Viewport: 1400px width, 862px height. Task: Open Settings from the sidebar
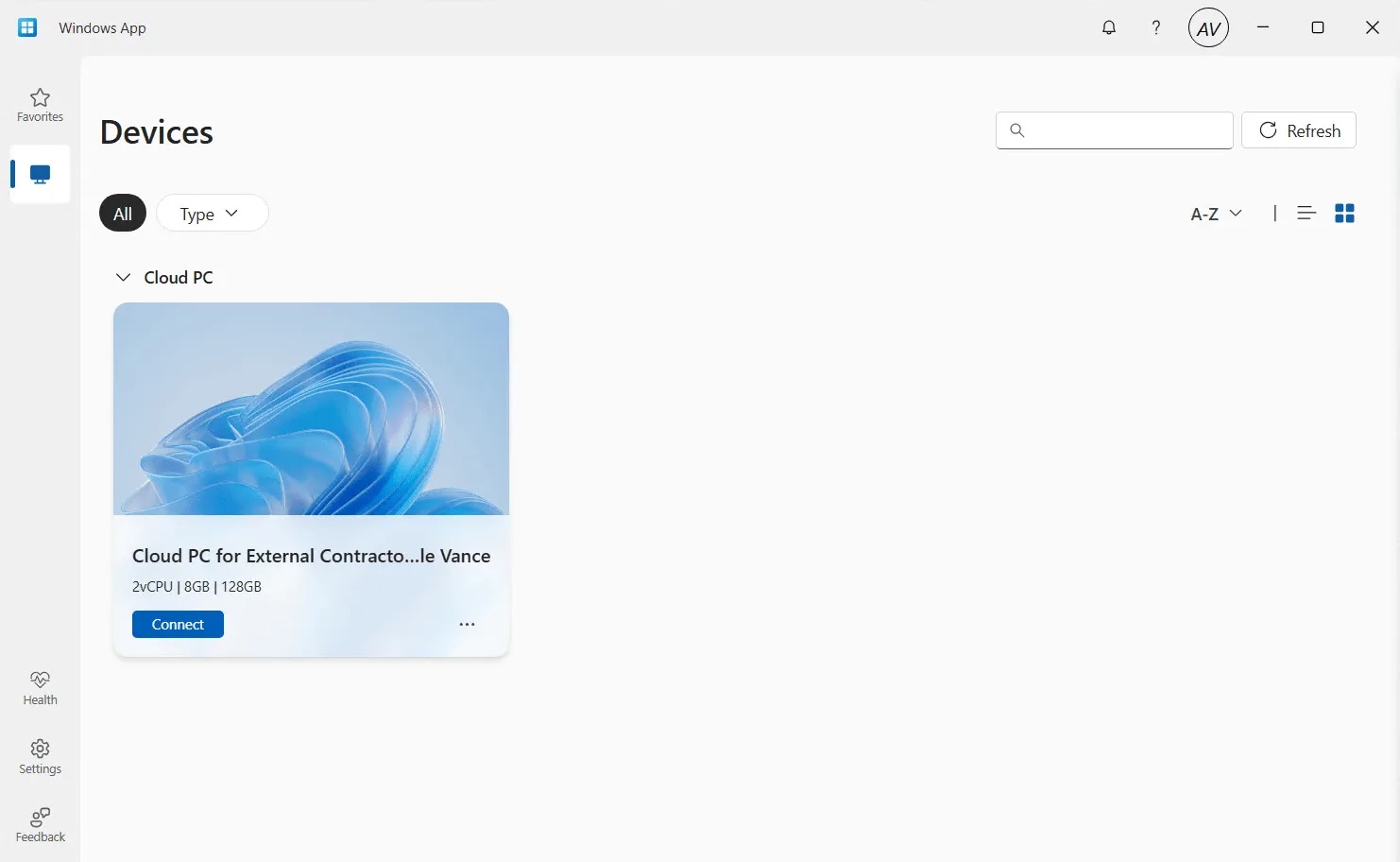pos(40,757)
